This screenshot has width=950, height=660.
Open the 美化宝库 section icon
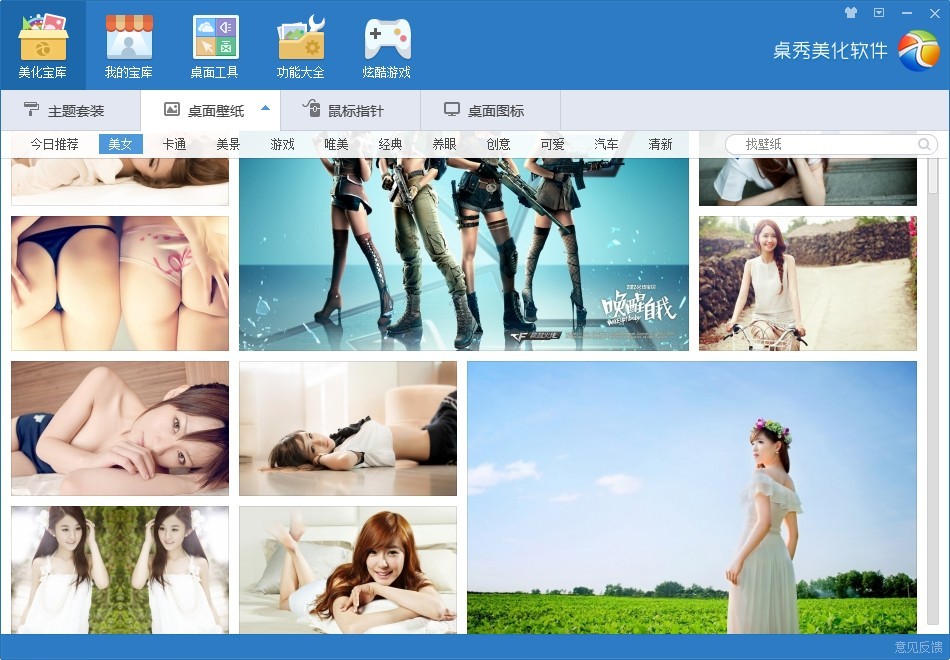pyautogui.click(x=43, y=39)
